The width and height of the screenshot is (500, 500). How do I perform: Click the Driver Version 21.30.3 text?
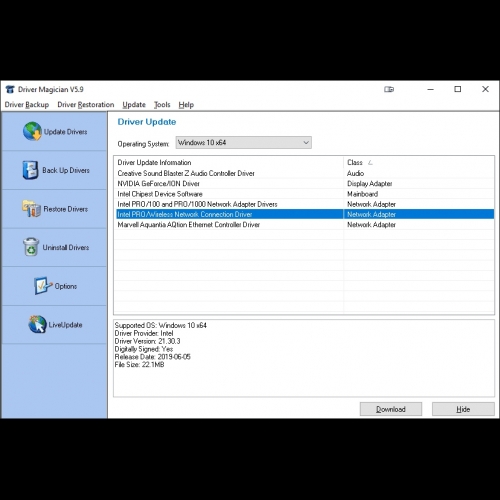pyautogui.click(x=147, y=341)
